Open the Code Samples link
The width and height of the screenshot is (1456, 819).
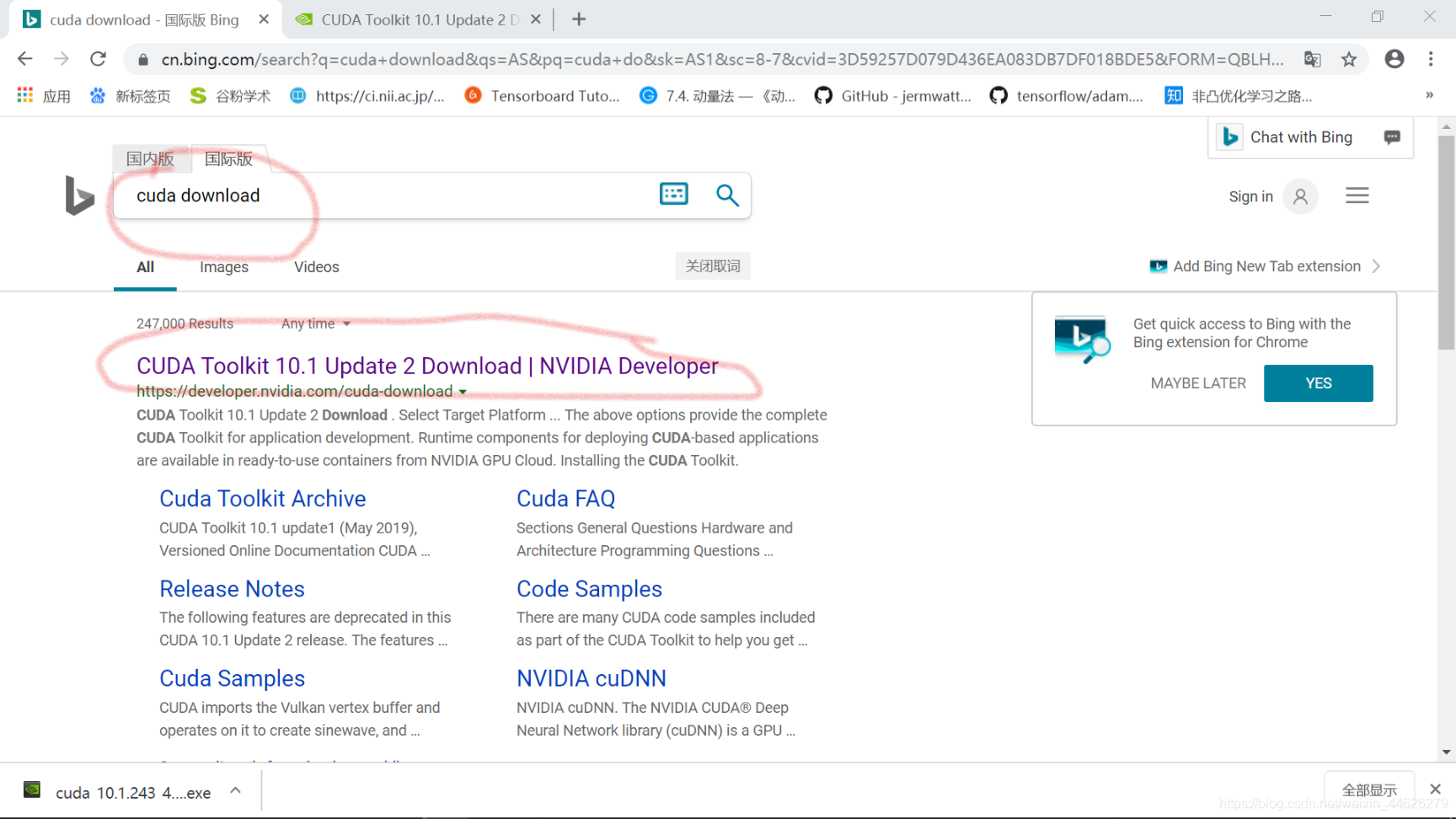(x=589, y=589)
